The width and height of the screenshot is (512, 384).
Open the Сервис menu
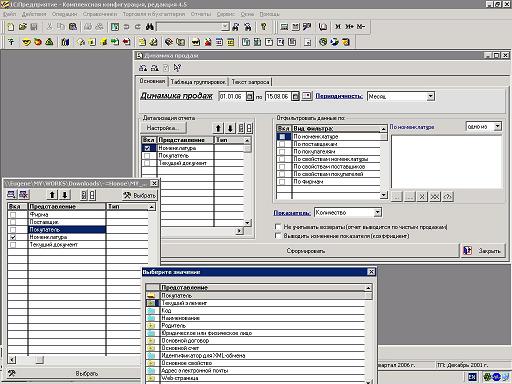(226, 14)
